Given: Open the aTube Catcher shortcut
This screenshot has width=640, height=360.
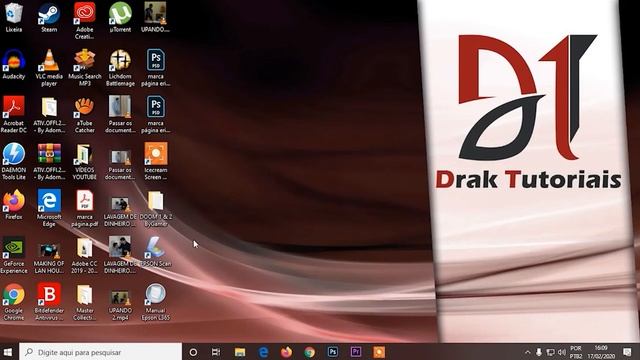Looking at the screenshot, I should pyautogui.click(x=84, y=115).
